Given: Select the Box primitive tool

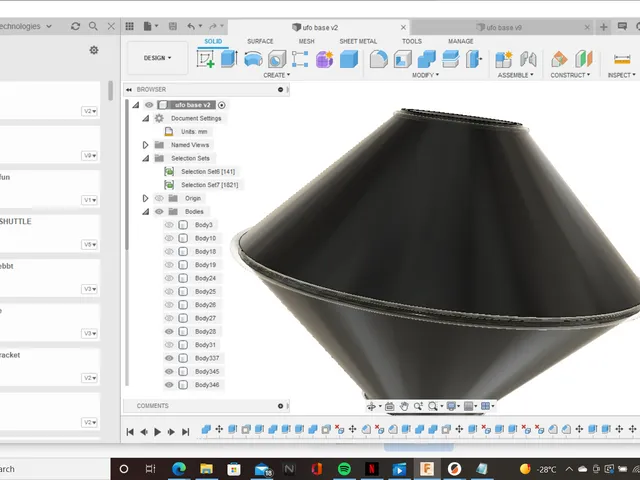Looking at the screenshot, I should click(x=349, y=59).
